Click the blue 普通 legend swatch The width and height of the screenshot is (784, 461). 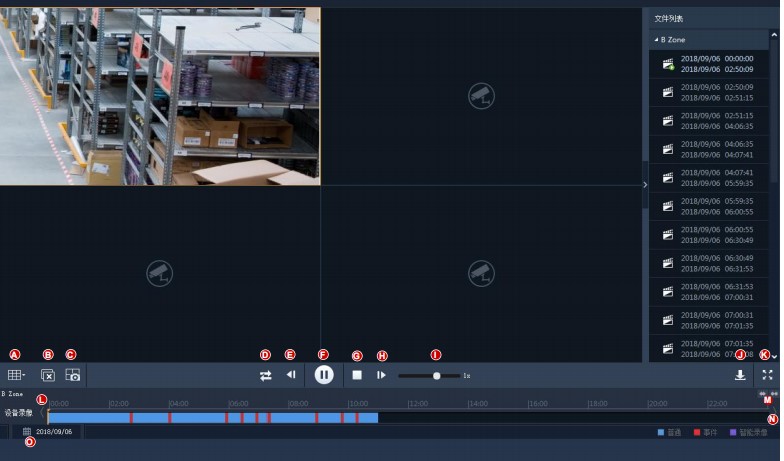point(660,432)
